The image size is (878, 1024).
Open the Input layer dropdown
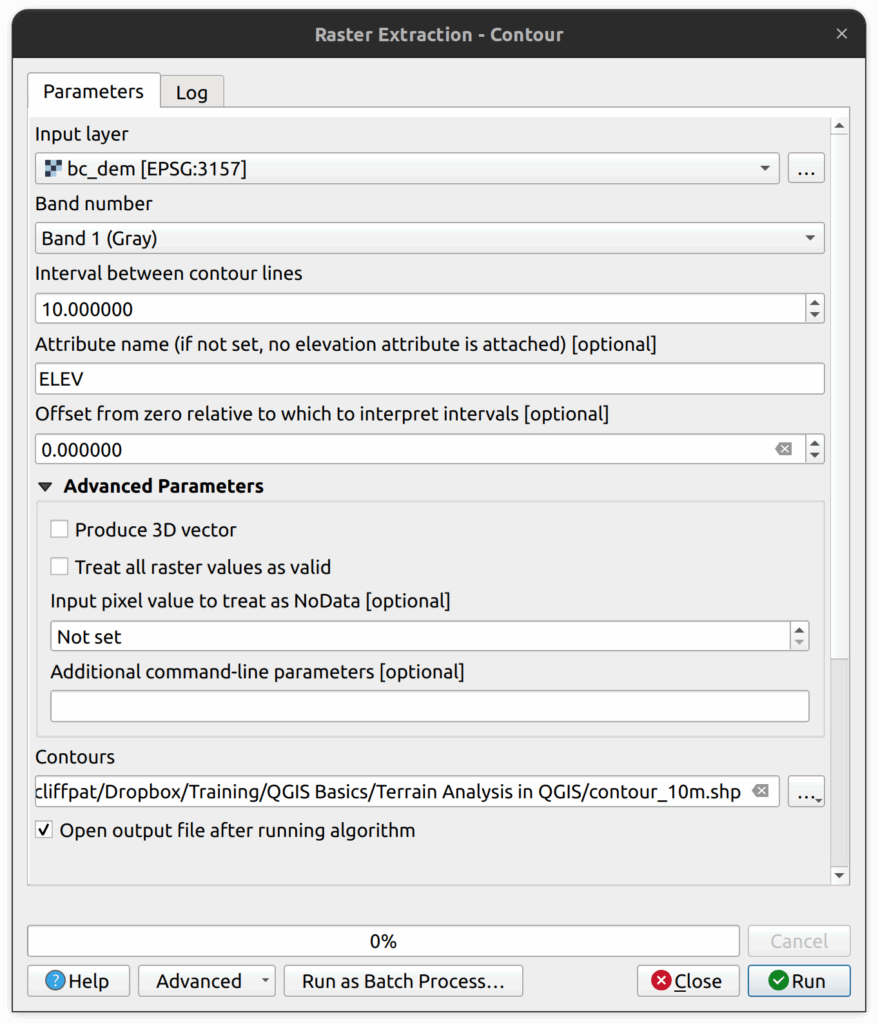pos(407,168)
